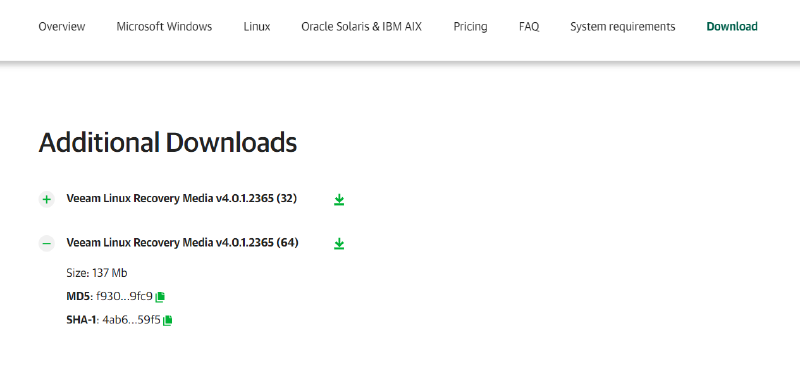The image size is (800, 378).
Task: Collapse the Recovery Media (64) details
Action: [46, 244]
